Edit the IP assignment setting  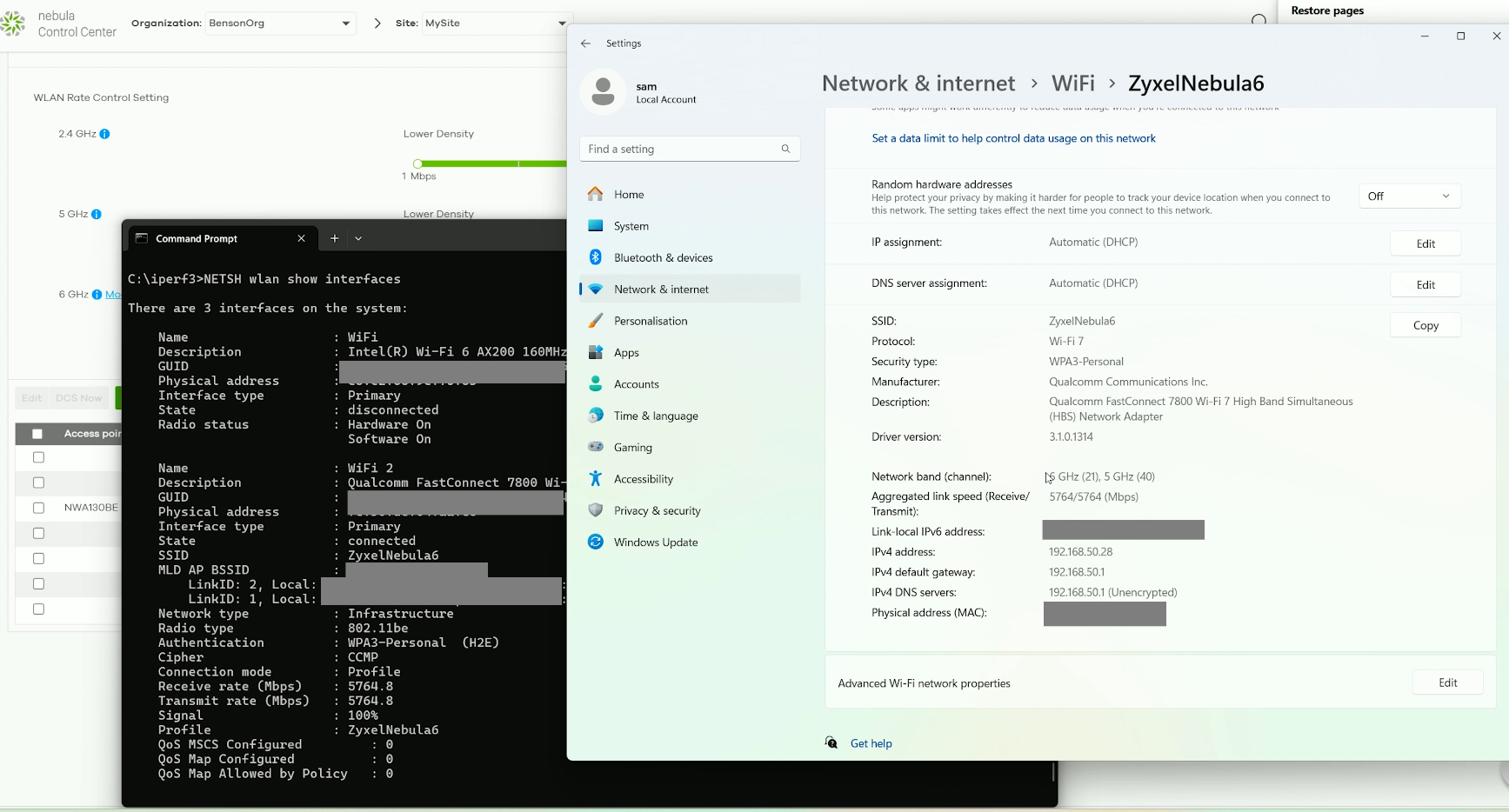point(1426,243)
